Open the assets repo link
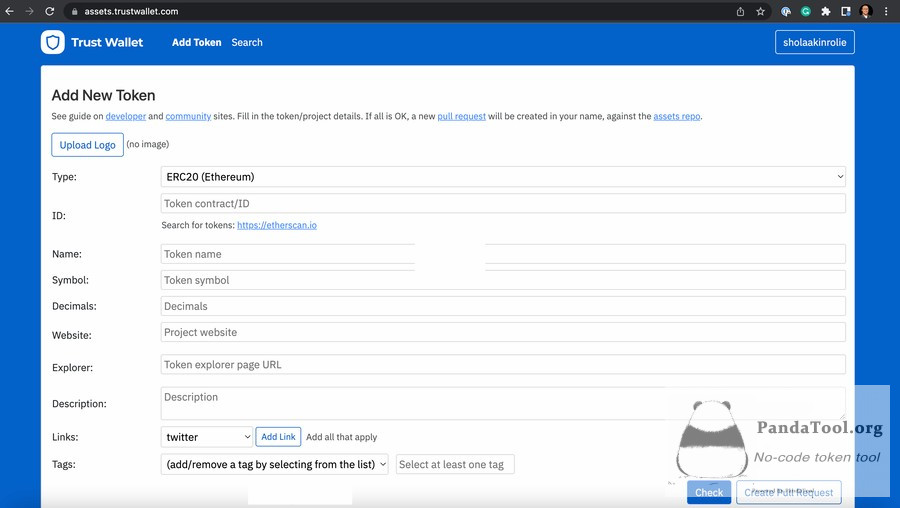900x508 pixels. (677, 116)
